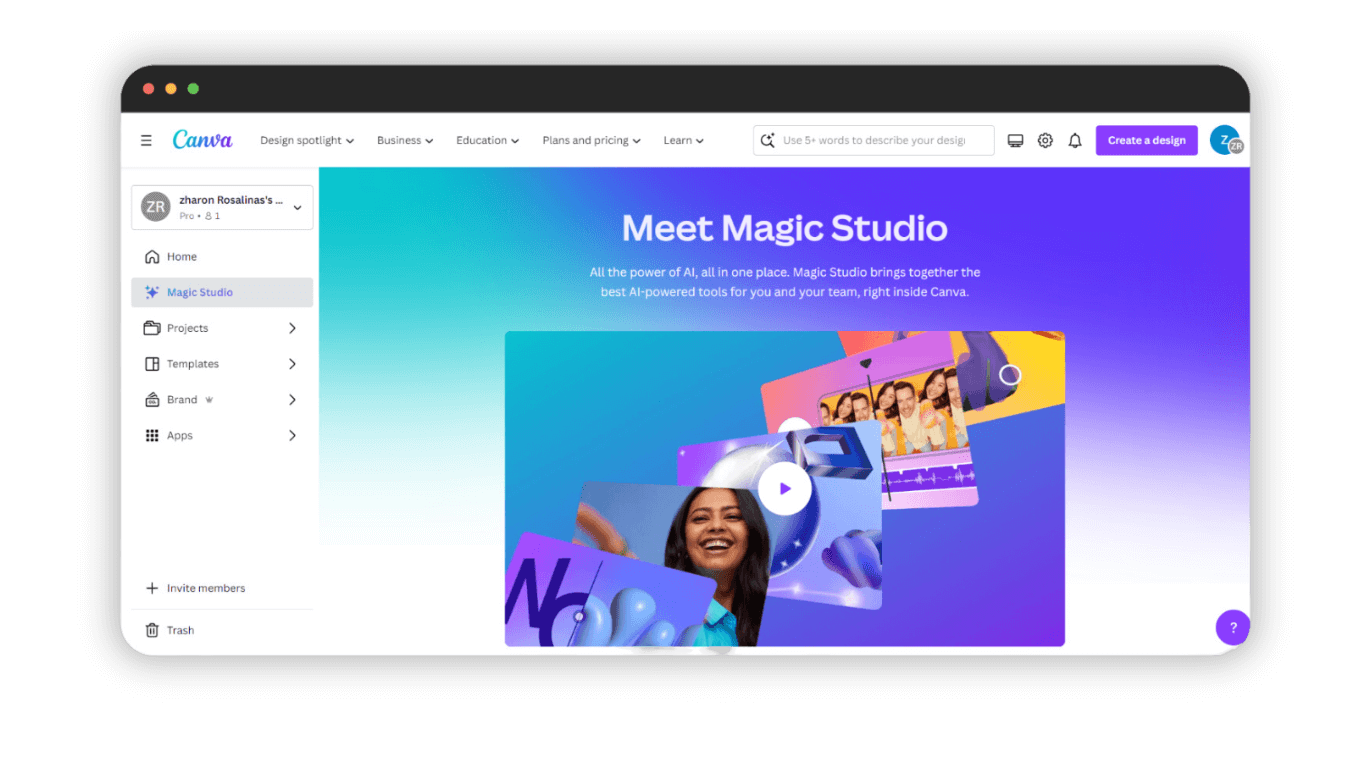Viewport: 1366px width, 768px height.
Task: Open notifications via the bell icon
Action: 1075,140
